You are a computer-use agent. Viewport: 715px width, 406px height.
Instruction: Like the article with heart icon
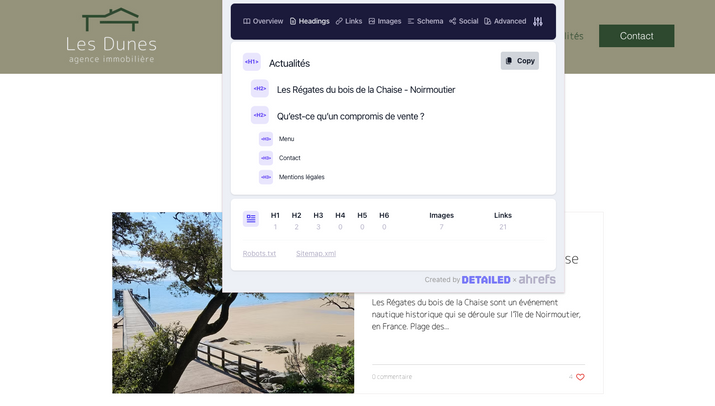click(x=580, y=377)
